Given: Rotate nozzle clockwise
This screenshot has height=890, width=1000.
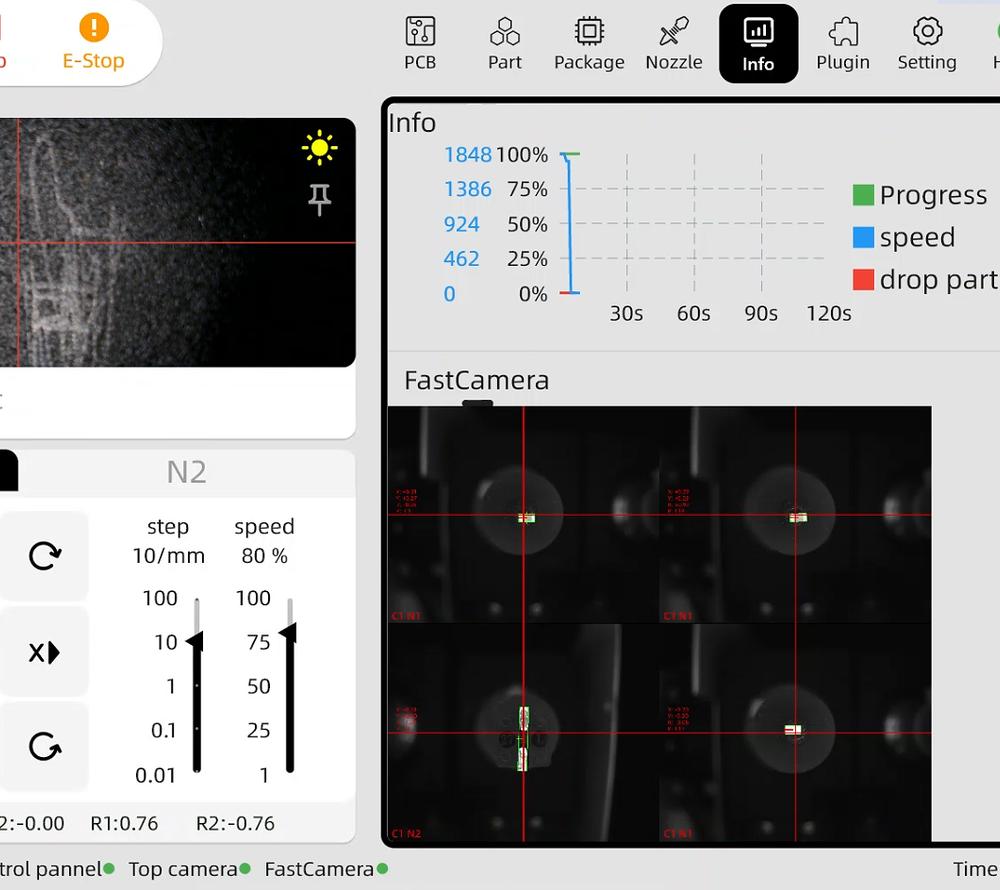Looking at the screenshot, I should [x=45, y=556].
